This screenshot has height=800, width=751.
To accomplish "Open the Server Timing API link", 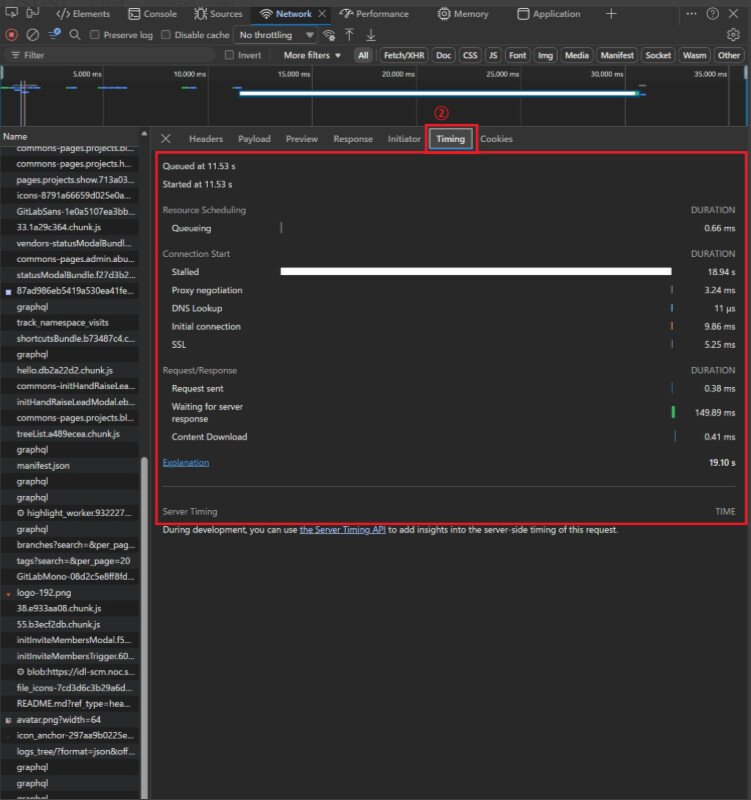I will [x=342, y=530].
